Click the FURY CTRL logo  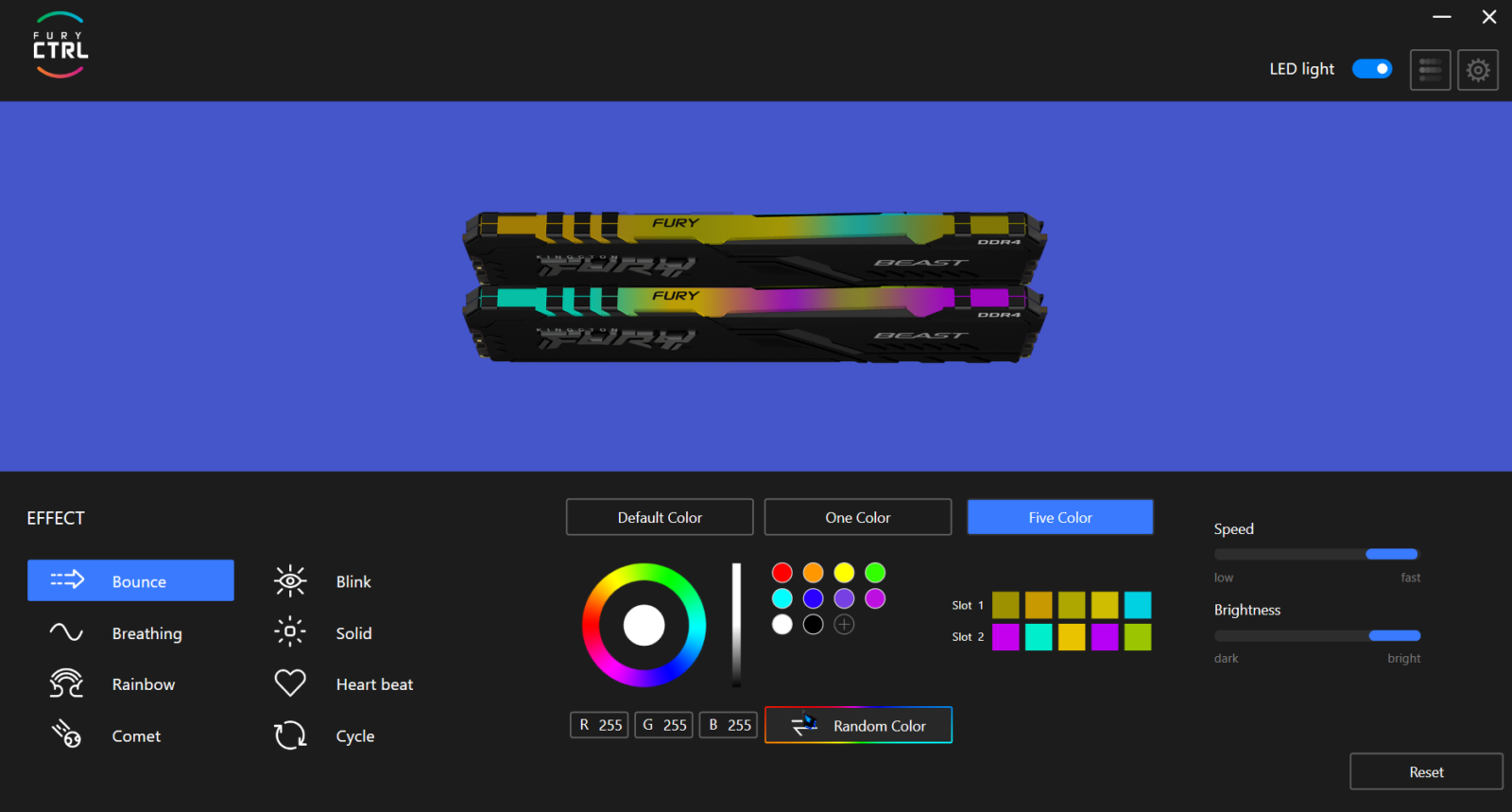click(x=60, y=44)
